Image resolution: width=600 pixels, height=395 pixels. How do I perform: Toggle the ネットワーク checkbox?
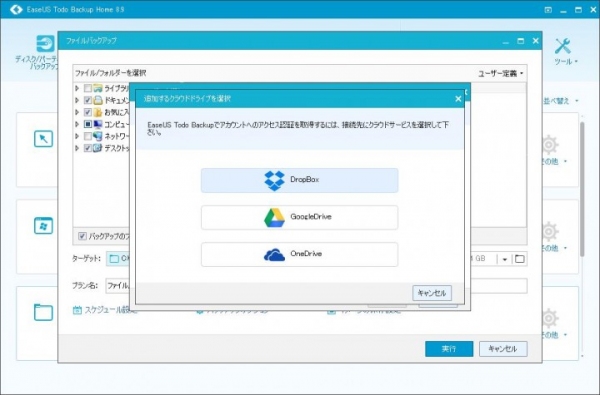point(88,136)
